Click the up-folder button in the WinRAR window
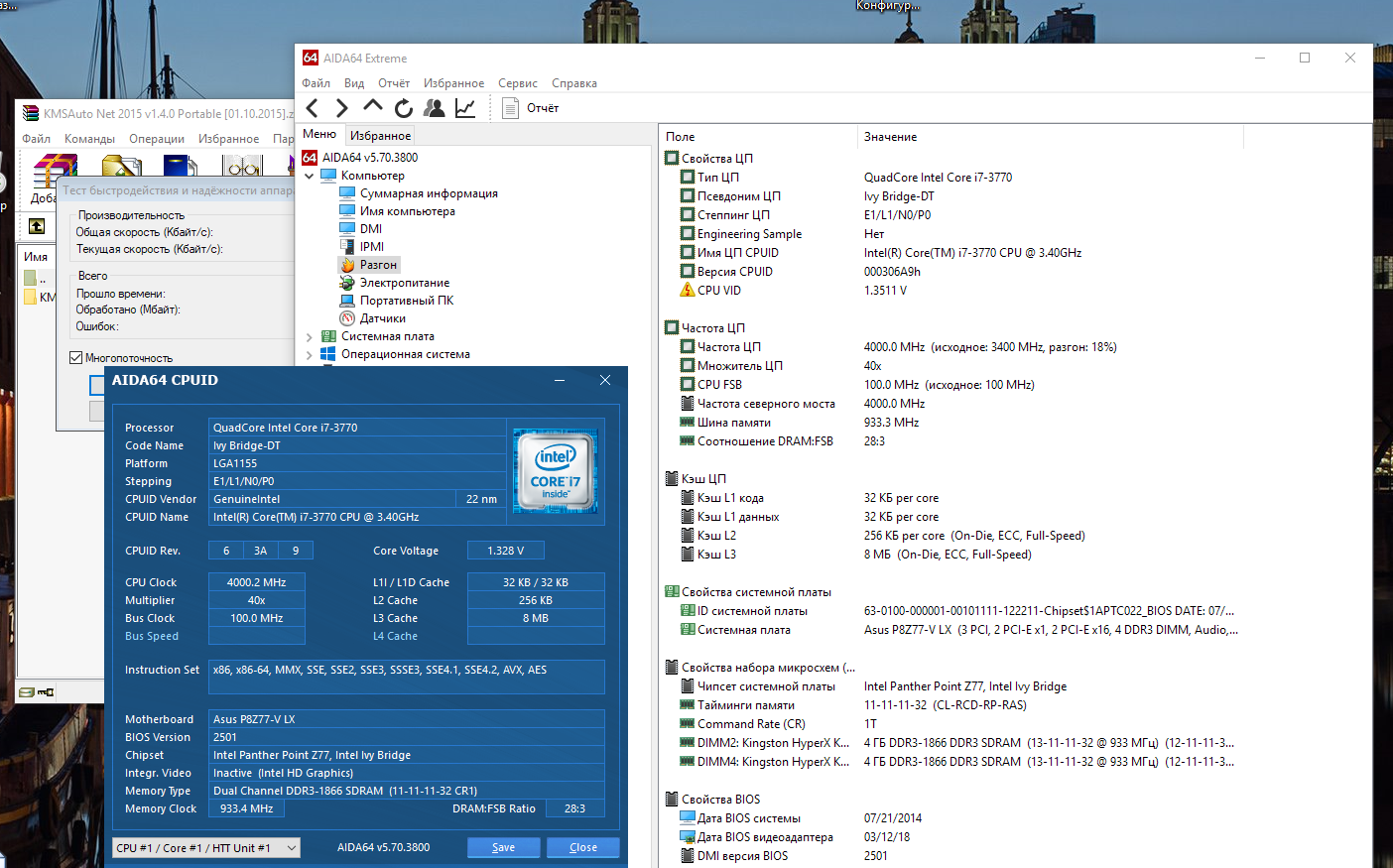1393x868 pixels. click(x=37, y=226)
